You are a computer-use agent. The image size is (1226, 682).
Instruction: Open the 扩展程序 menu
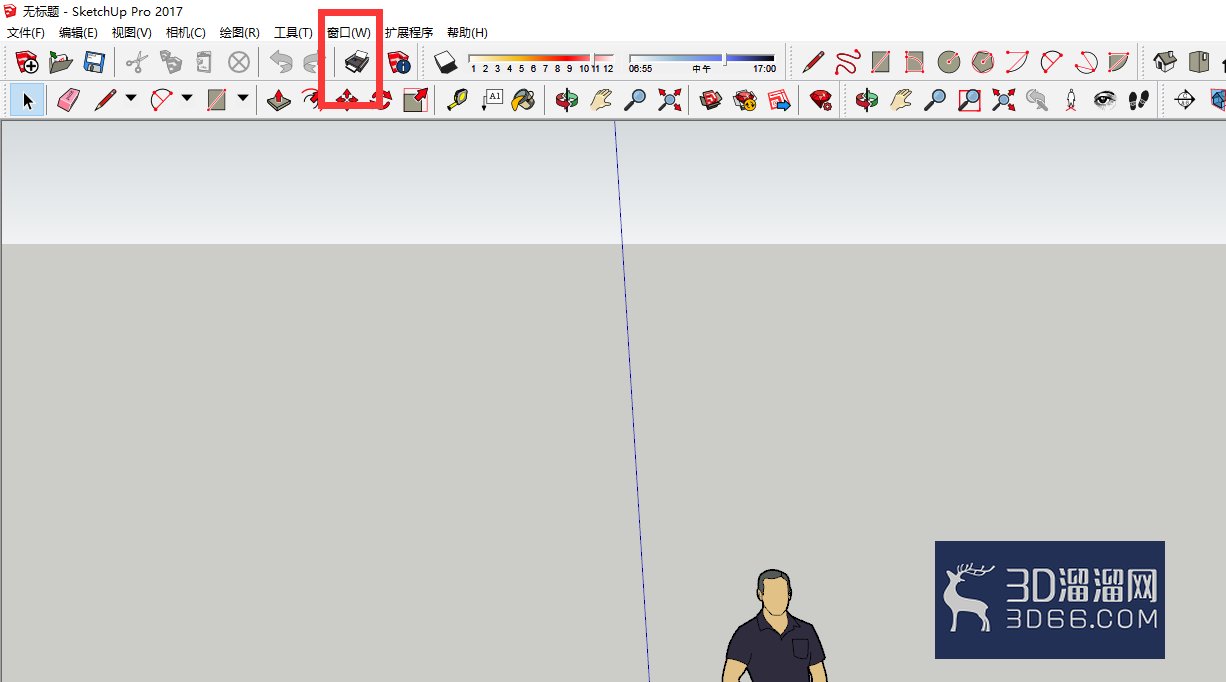[409, 33]
